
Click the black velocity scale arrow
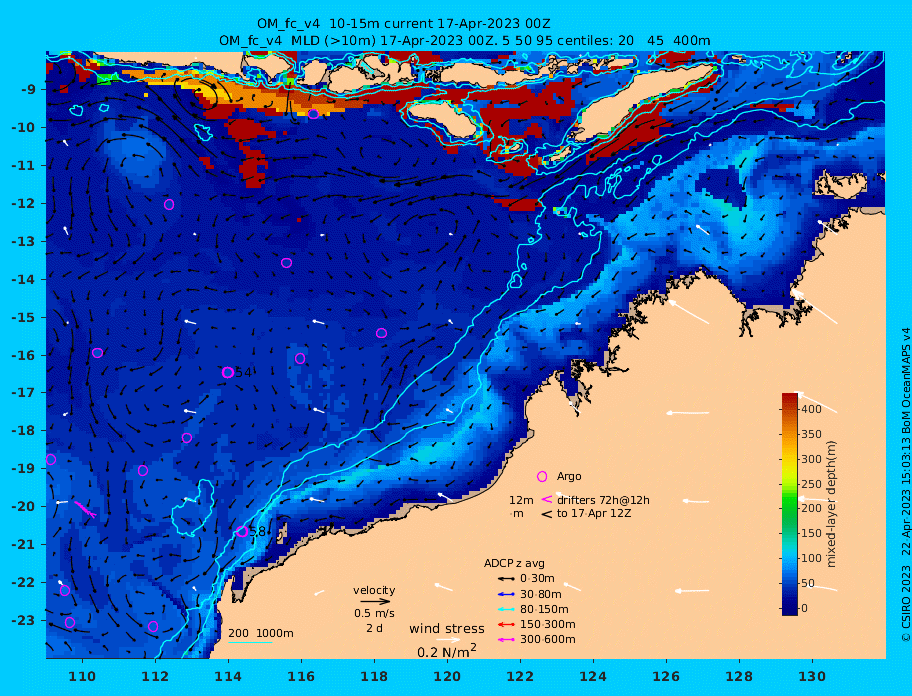375,601
